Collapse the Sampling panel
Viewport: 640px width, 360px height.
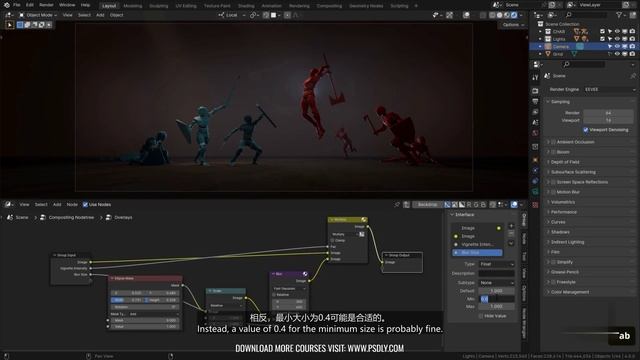(x=560, y=102)
